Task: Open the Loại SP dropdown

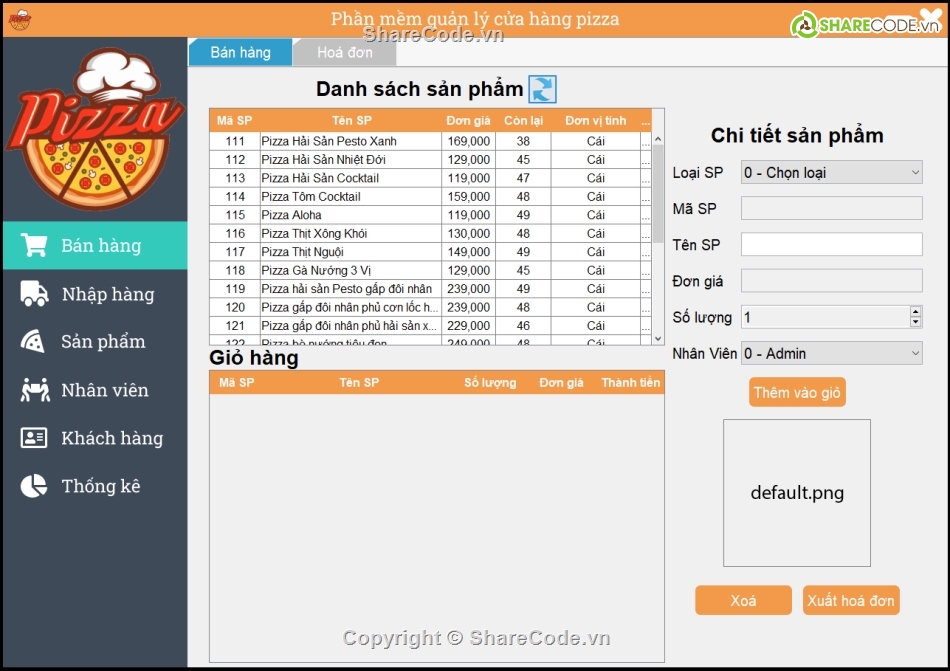Action: coord(831,173)
